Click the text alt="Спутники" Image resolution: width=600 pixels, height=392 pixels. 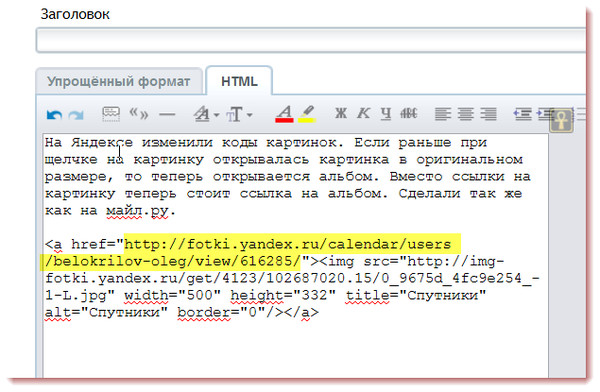[106, 312]
